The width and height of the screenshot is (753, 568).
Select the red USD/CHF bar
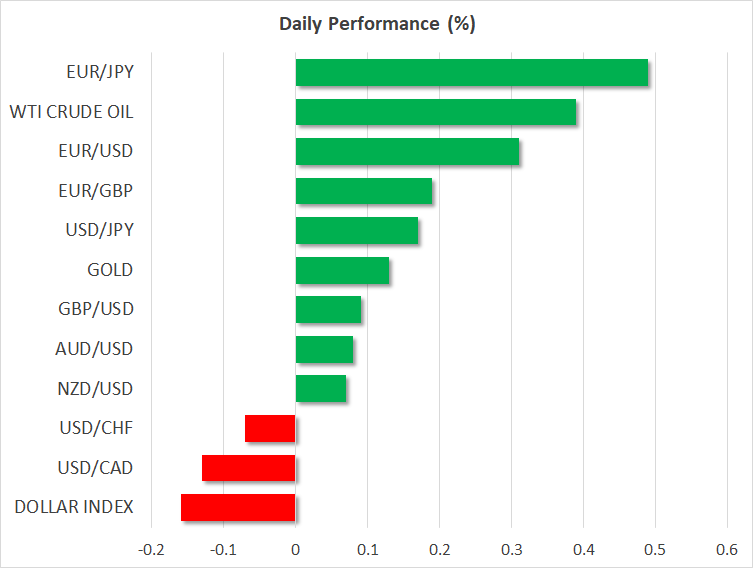point(270,428)
